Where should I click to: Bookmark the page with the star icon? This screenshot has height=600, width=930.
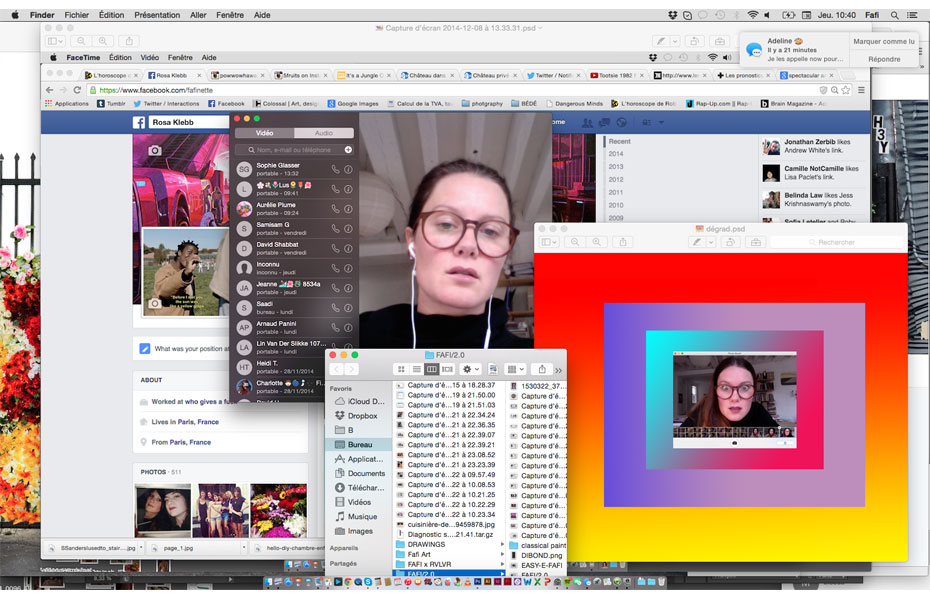[x=846, y=90]
